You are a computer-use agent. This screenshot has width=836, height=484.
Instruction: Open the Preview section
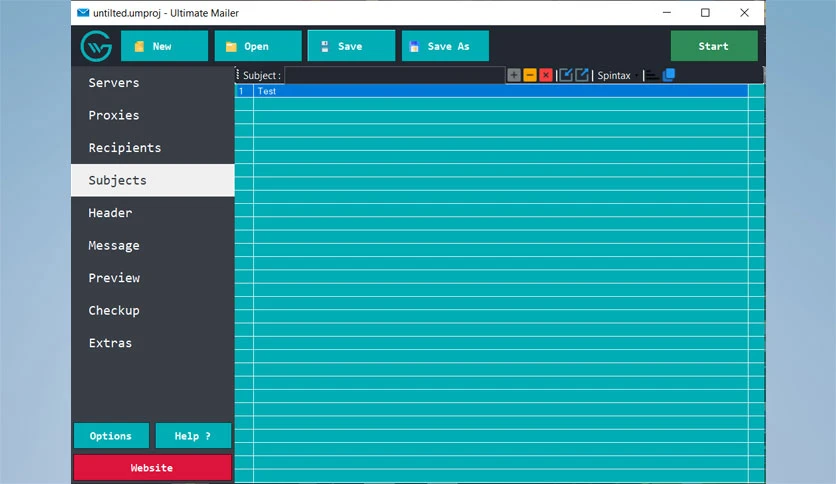152,278
